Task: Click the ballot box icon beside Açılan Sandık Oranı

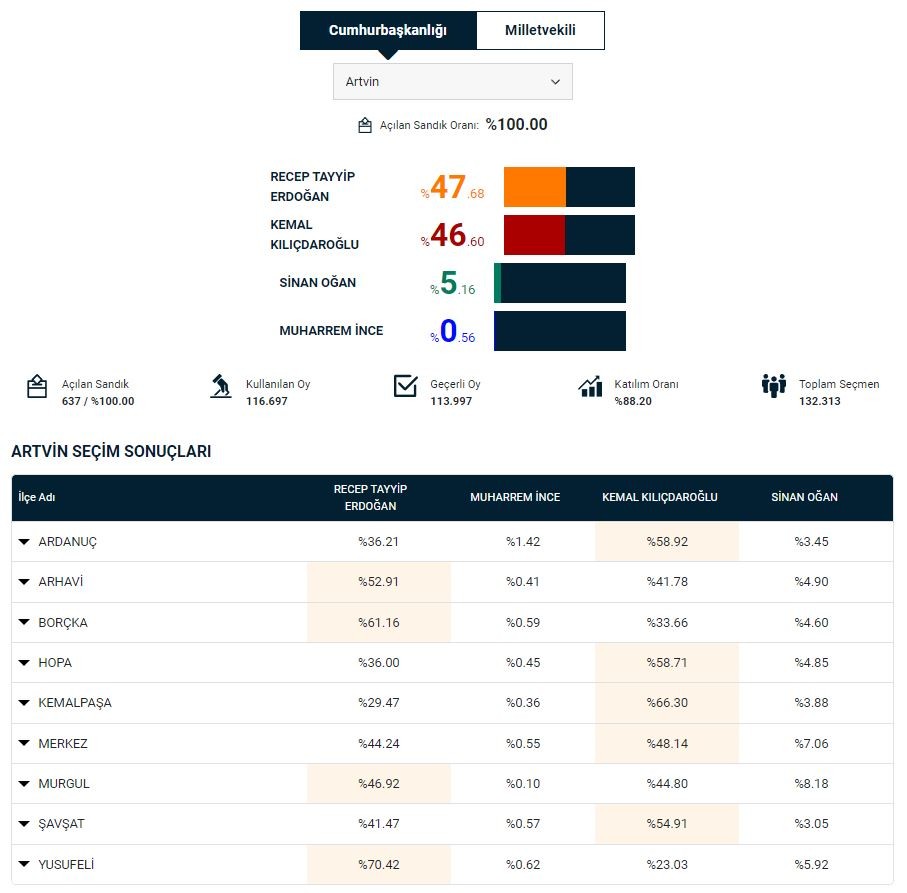Action: pos(365,125)
